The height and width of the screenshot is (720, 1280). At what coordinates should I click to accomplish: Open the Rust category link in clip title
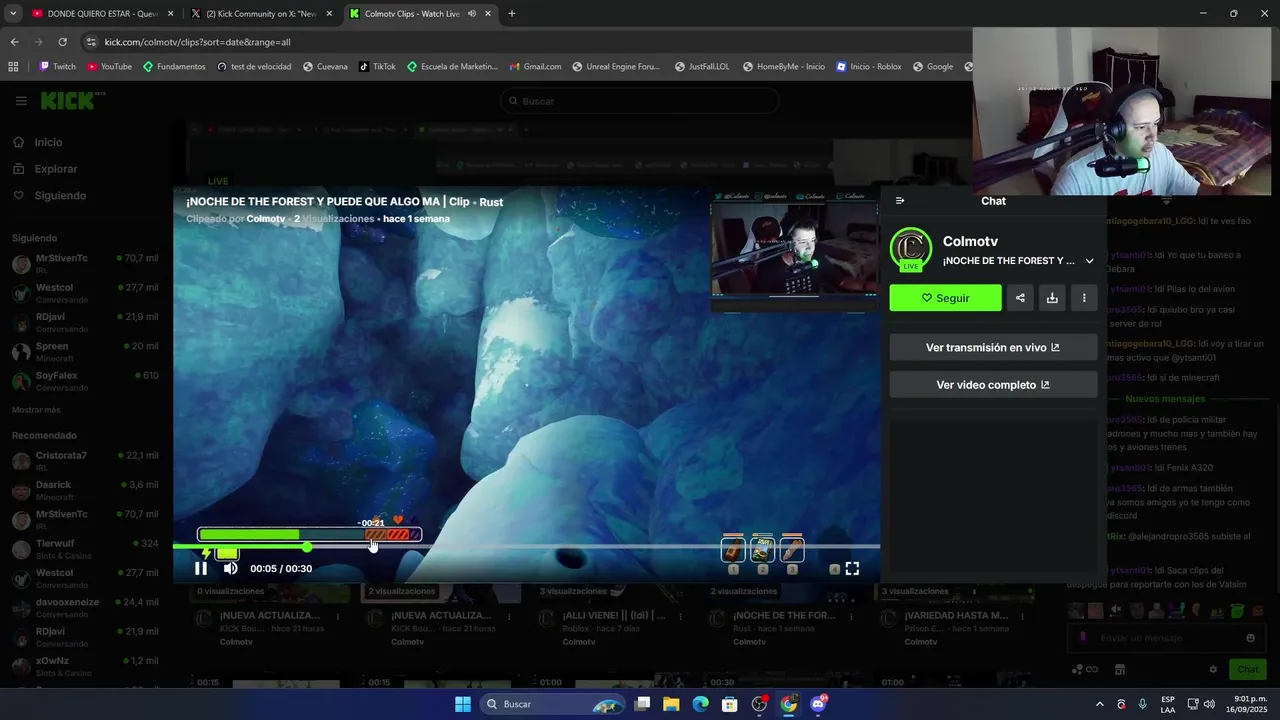[x=491, y=202]
